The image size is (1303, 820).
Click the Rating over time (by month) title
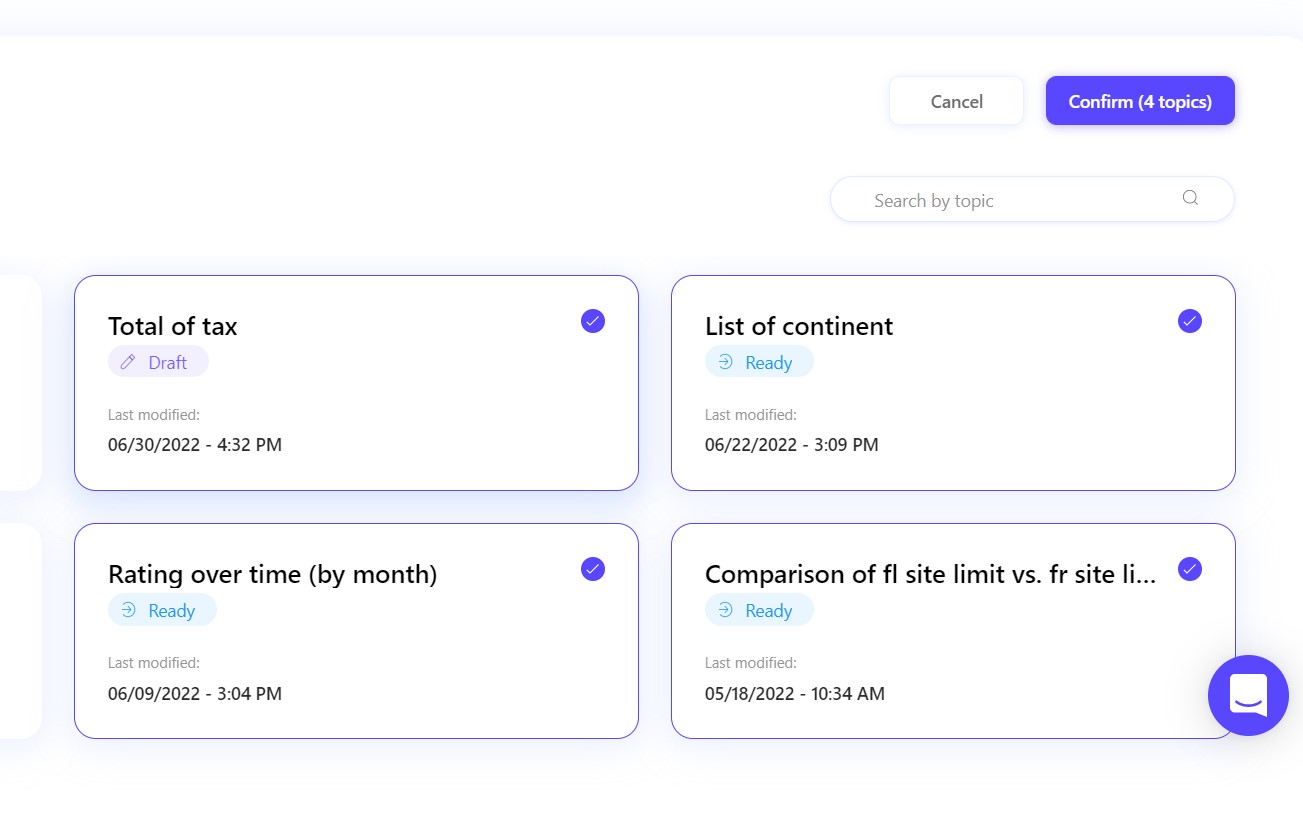[272, 574]
